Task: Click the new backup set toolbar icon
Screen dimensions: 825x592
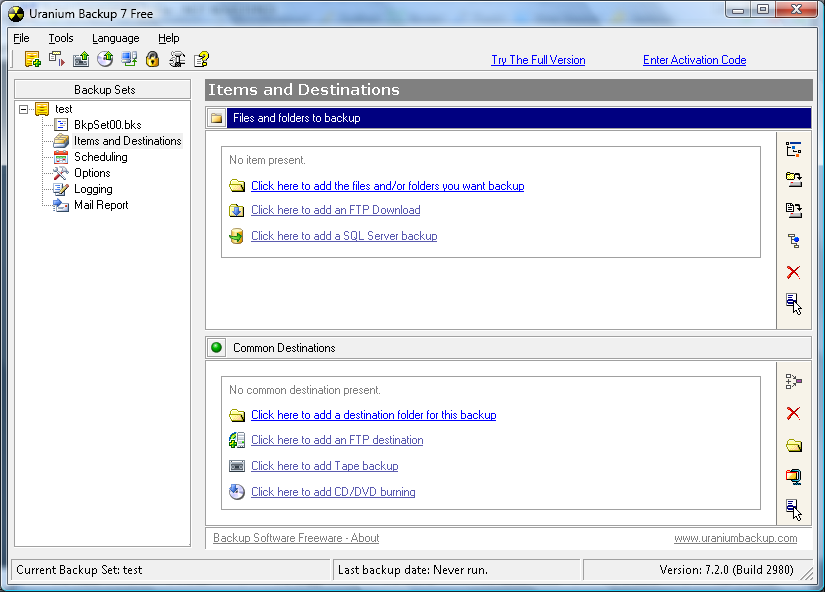Action: click(33, 59)
